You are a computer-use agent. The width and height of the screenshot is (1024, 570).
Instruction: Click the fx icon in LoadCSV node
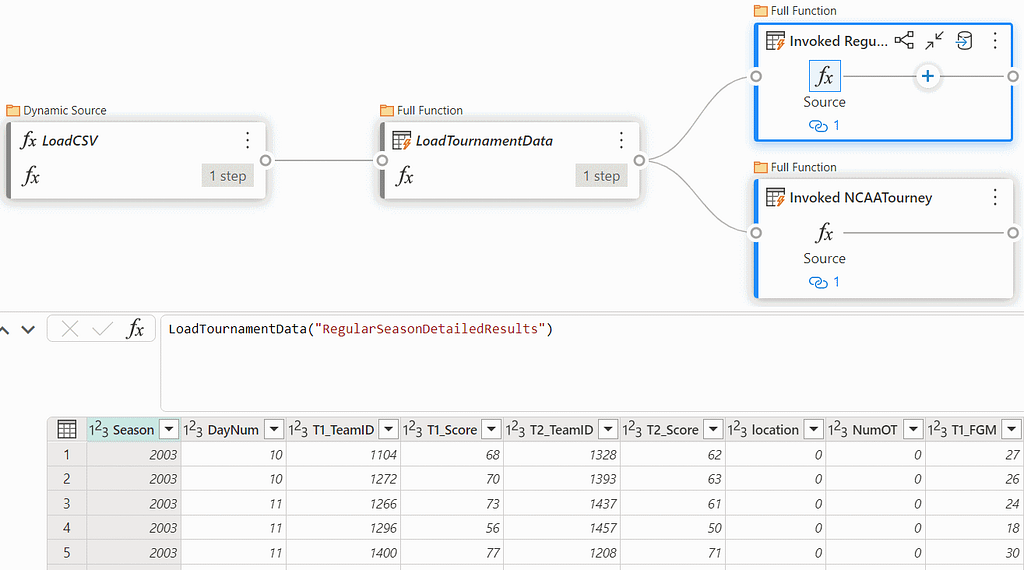[x=31, y=176]
